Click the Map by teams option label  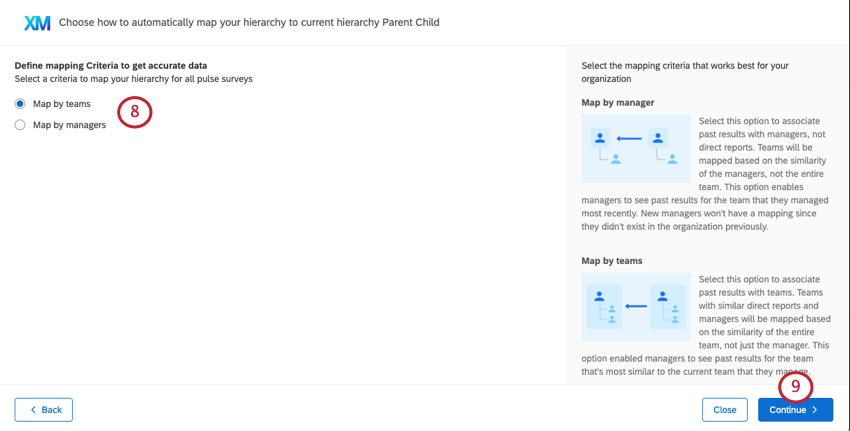(x=62, y=103)
